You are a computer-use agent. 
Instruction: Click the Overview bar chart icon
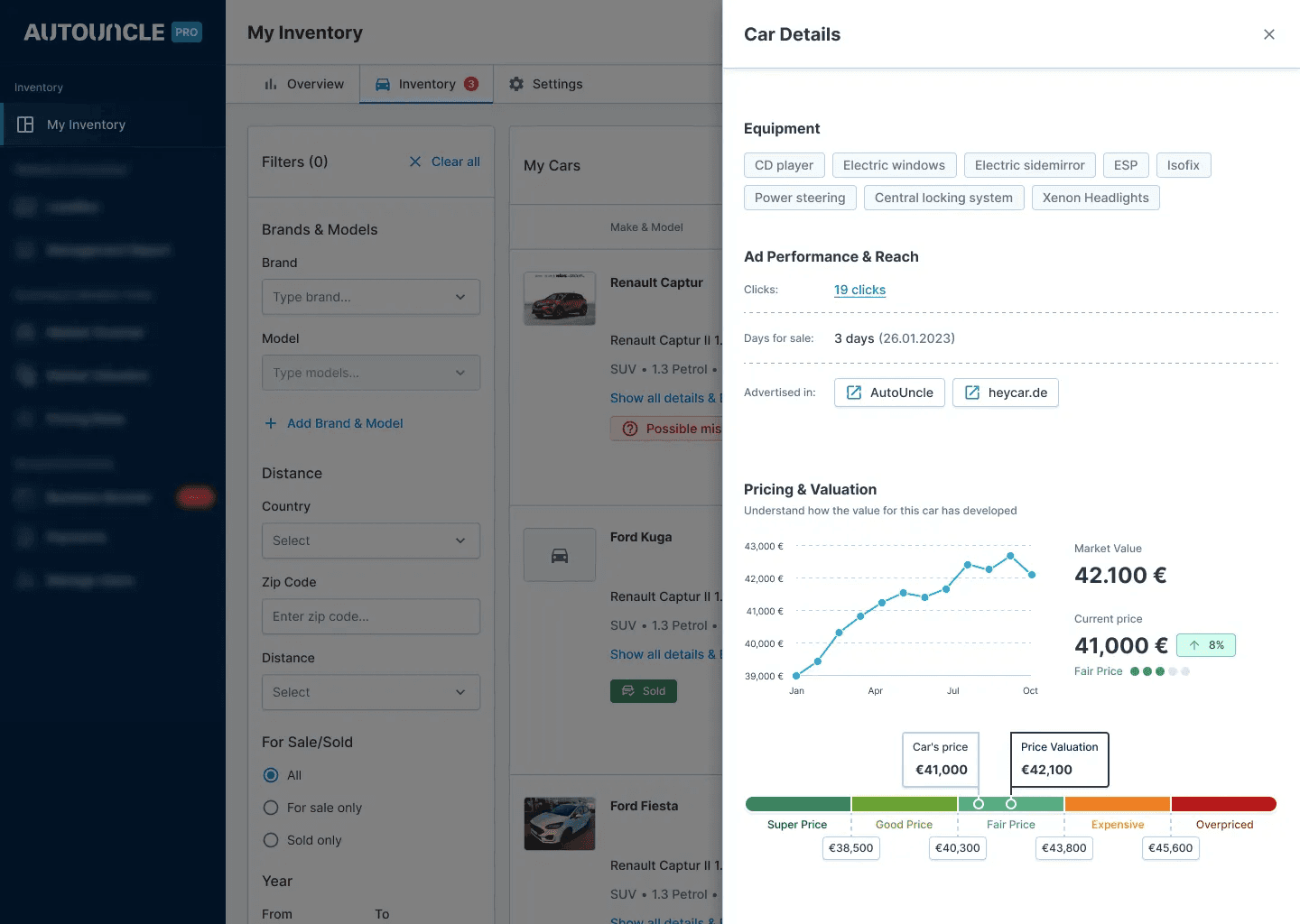coord(270,84)
